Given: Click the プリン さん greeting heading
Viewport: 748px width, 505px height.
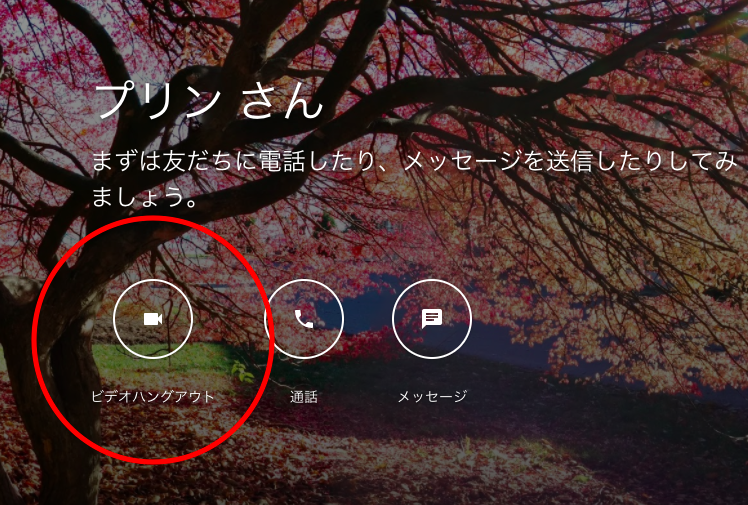Looking at the screenshot, I should pyautogui.click(x=209, y=101).
